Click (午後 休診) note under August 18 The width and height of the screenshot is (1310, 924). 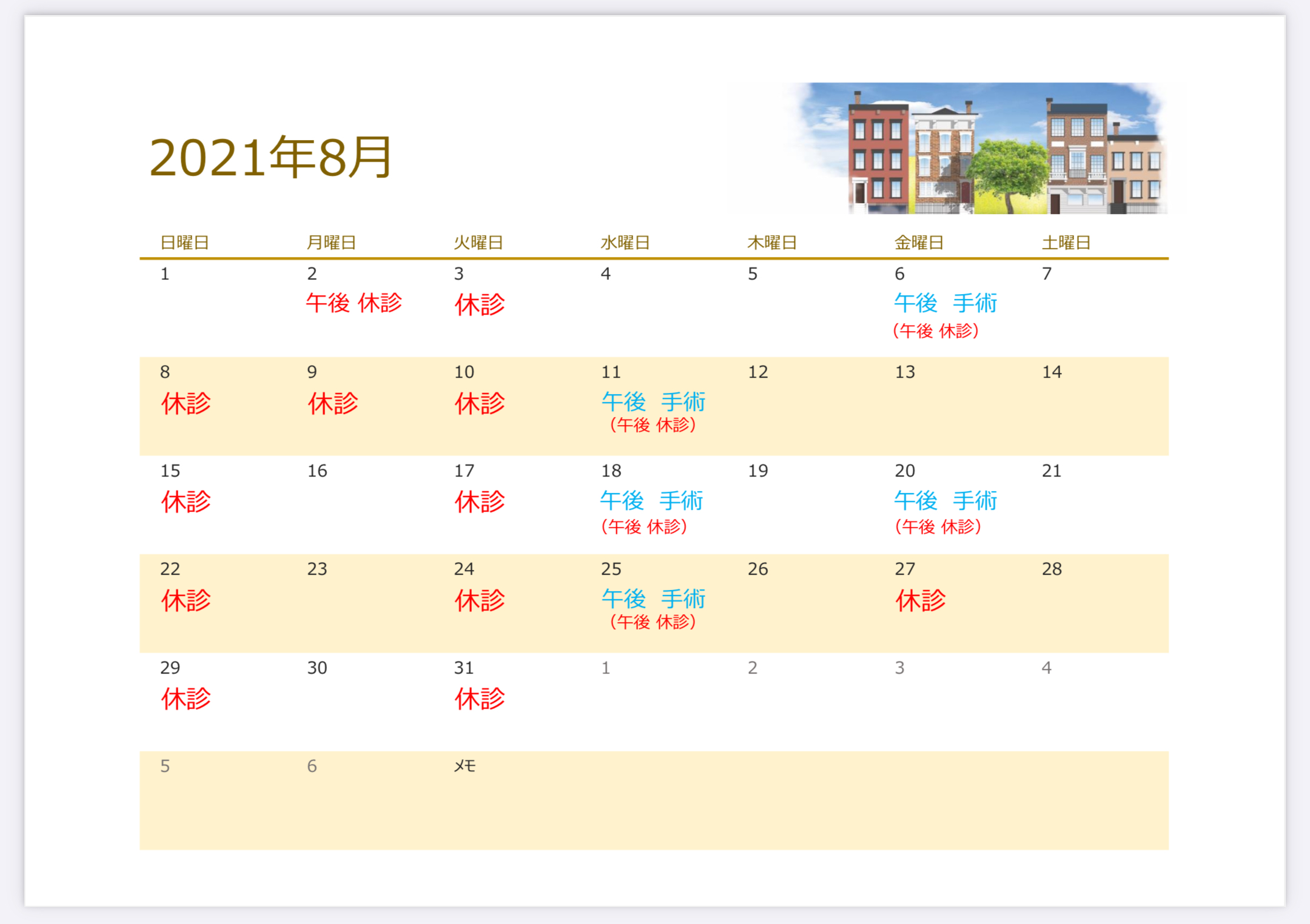tap(644, 526)
